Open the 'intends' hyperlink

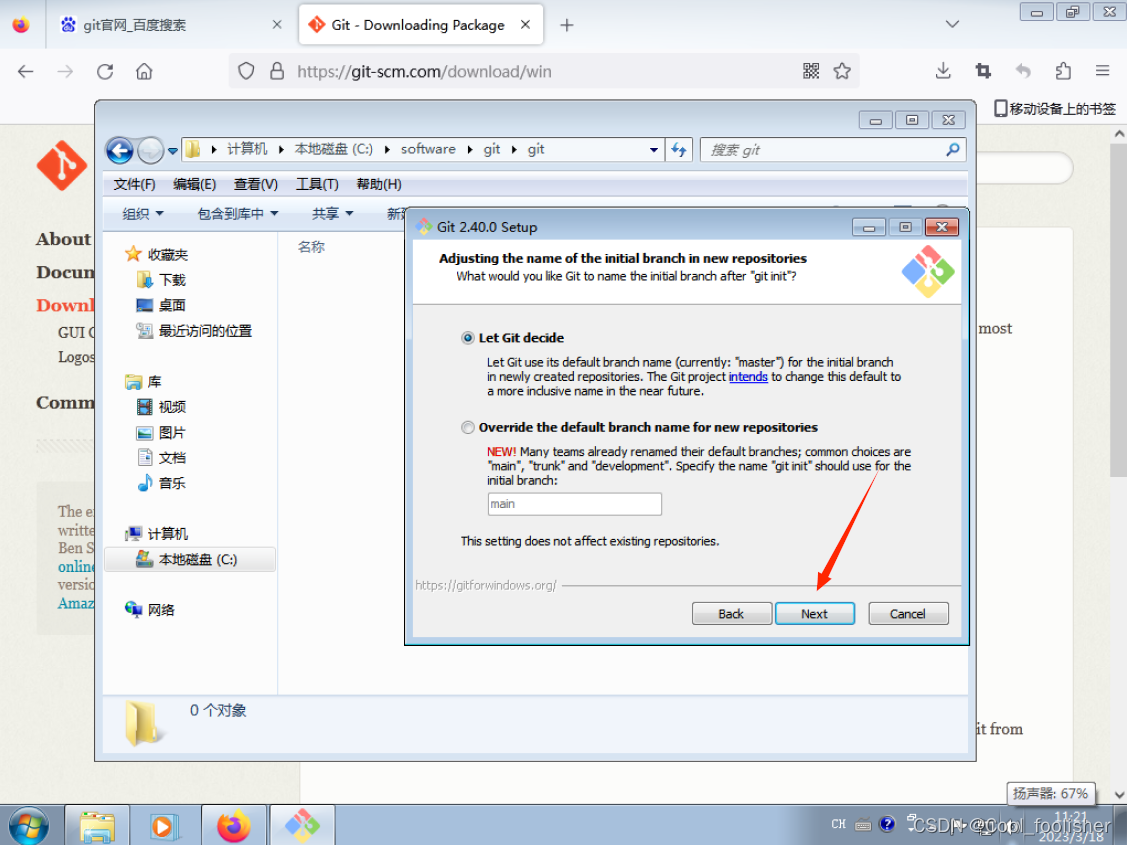(x=748, y=377)
